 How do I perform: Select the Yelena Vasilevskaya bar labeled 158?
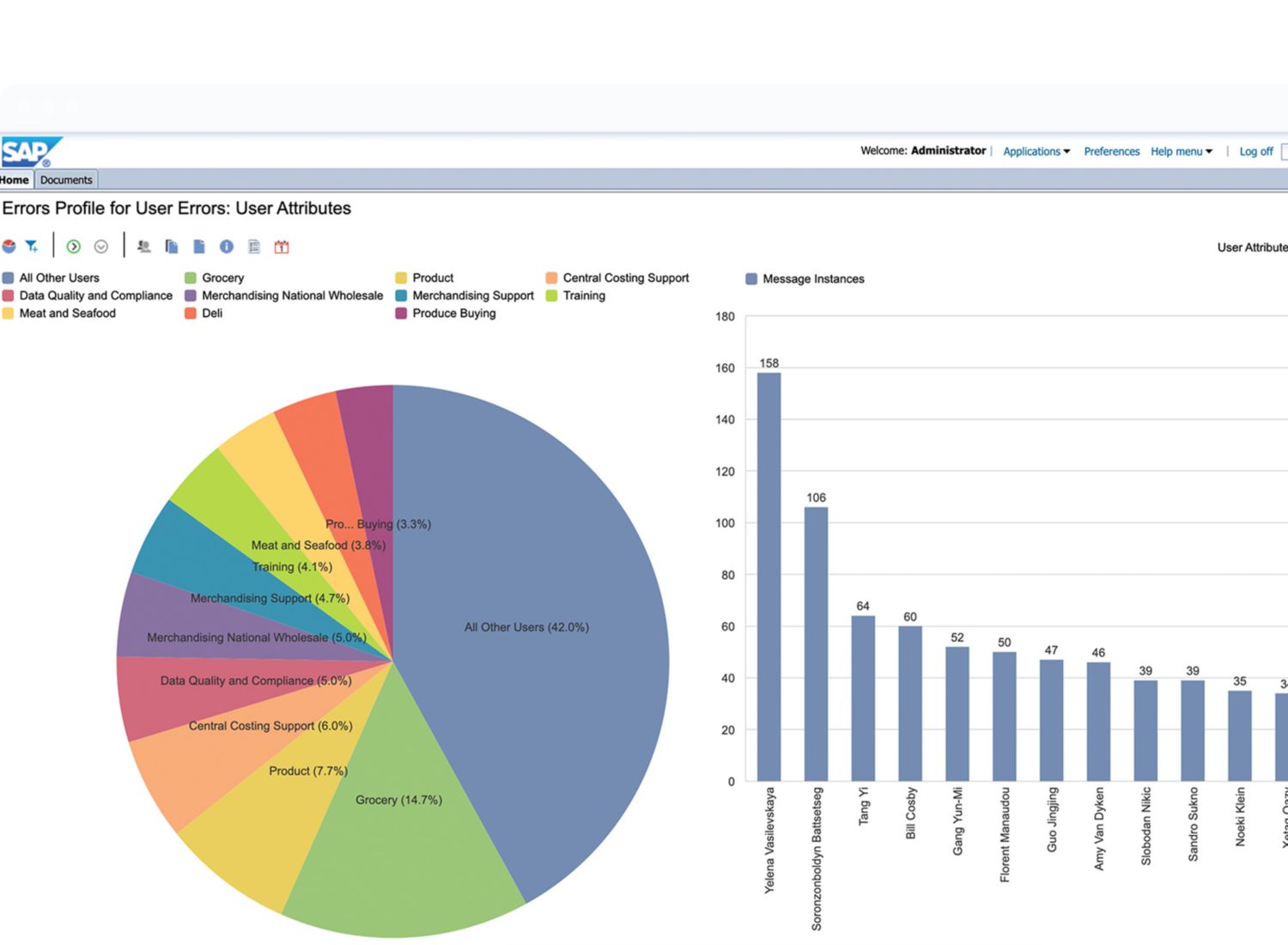tap(769, 576)
